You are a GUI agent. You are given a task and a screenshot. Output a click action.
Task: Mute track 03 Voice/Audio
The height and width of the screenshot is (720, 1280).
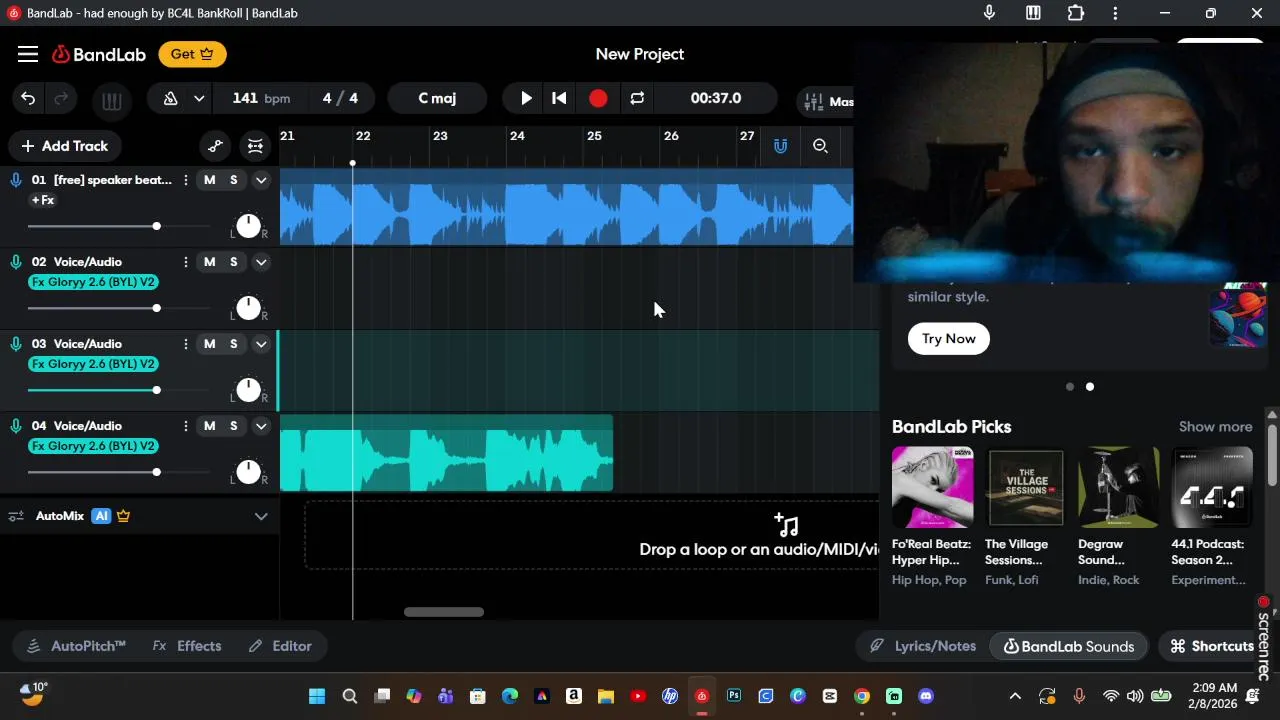coord(209,344)
